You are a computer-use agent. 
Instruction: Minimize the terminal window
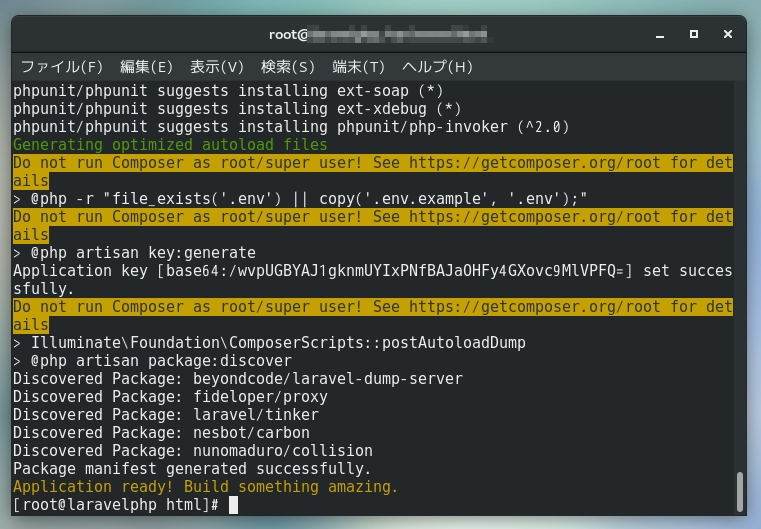pyautogui.click(x=660, y=34)
